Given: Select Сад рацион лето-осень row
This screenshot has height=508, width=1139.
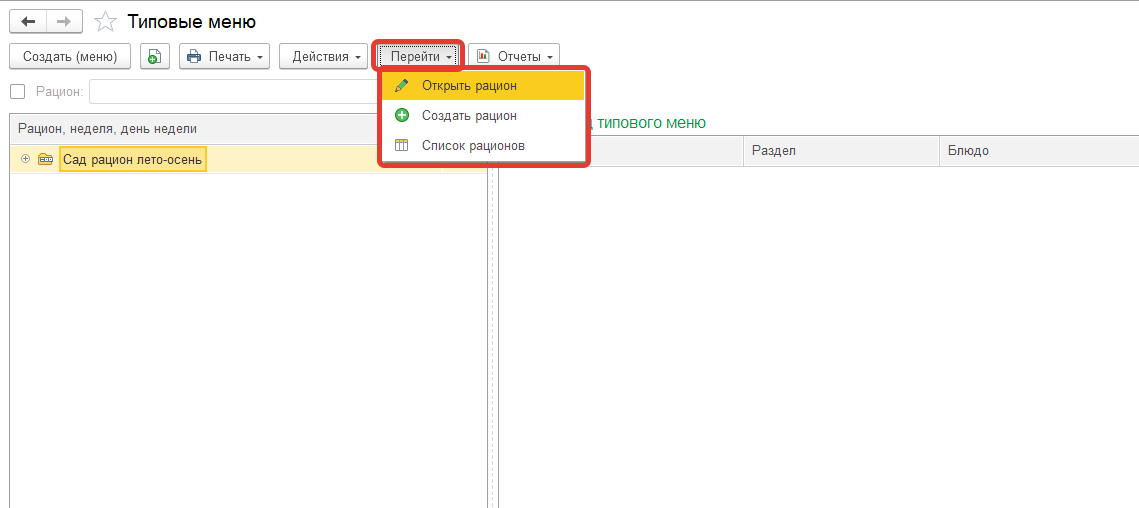Looking at the screenshot, I should 132,159.
